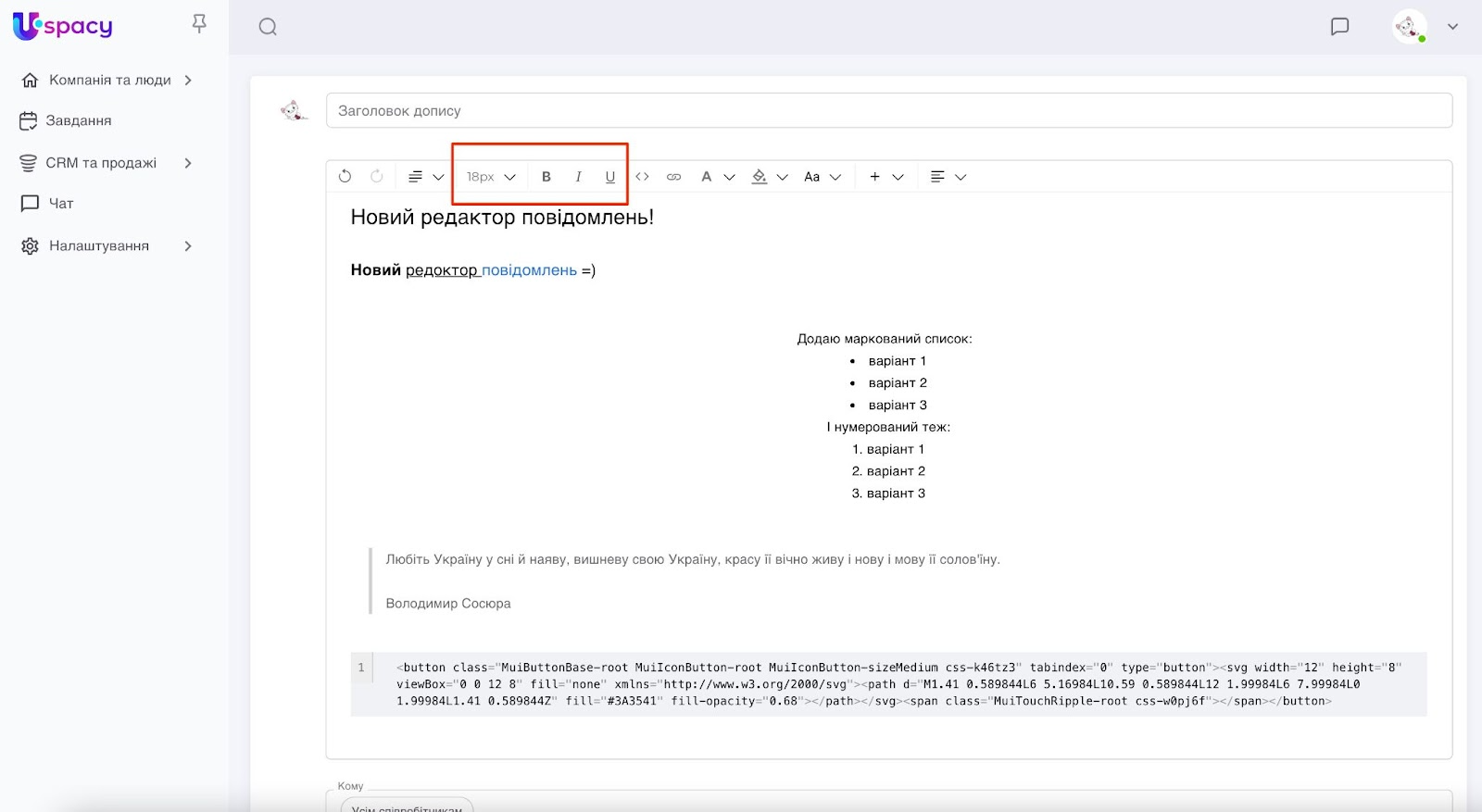The image size is (1482, 812).
Task: Toggle italic formatting
Action: coord(578,177)
